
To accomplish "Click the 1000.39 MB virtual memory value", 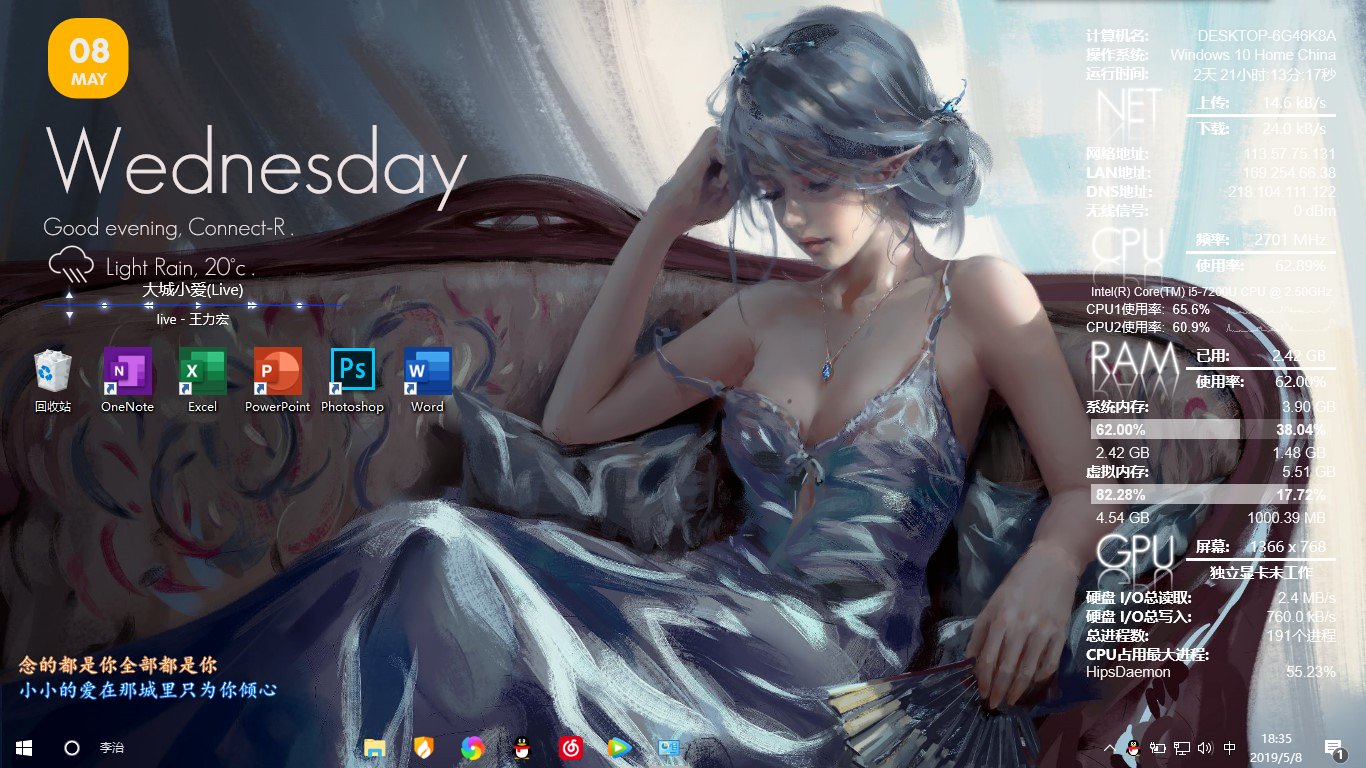I will tap(1286, 518).
